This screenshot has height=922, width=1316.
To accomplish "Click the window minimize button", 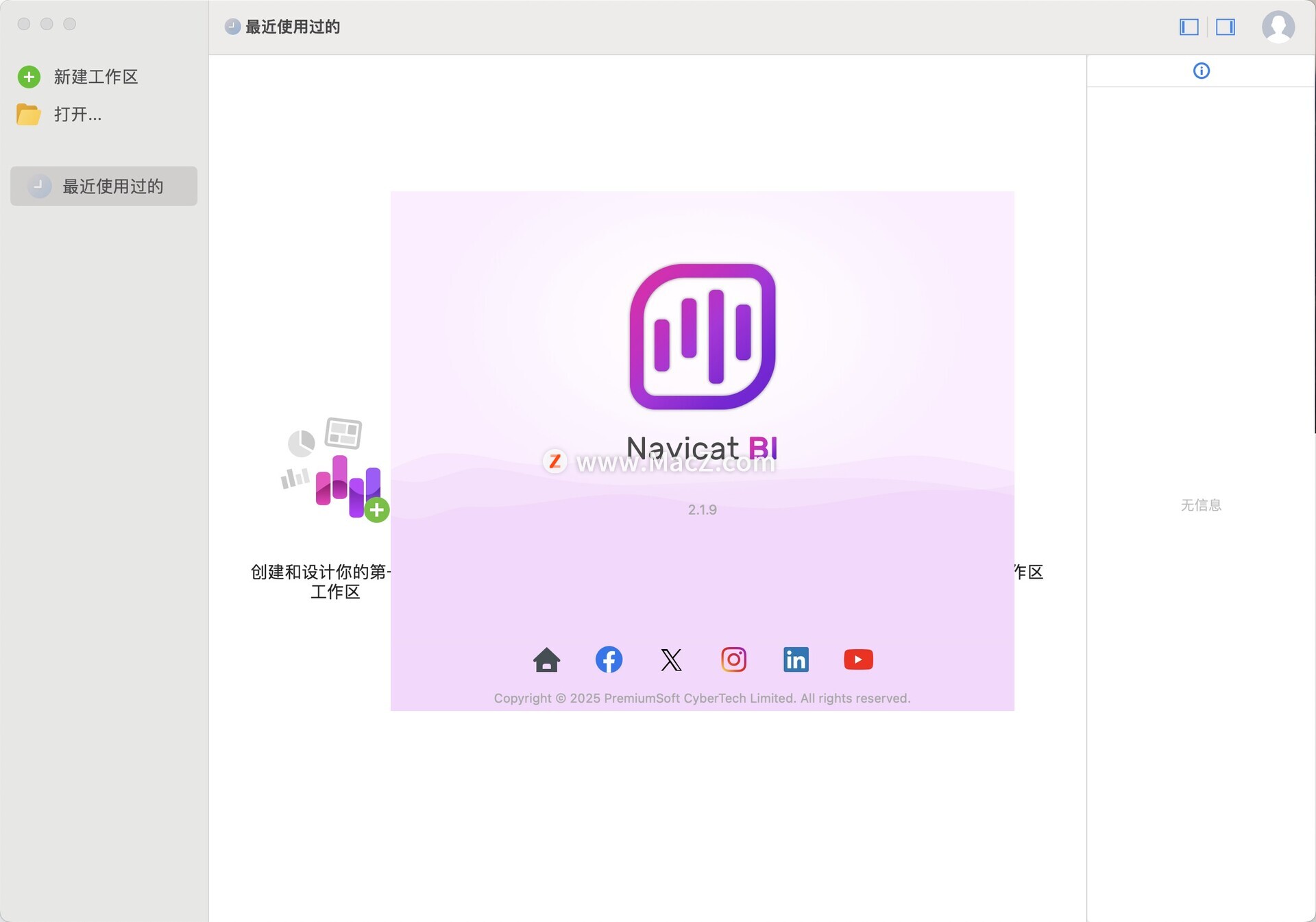I will (x=47, y=24).
